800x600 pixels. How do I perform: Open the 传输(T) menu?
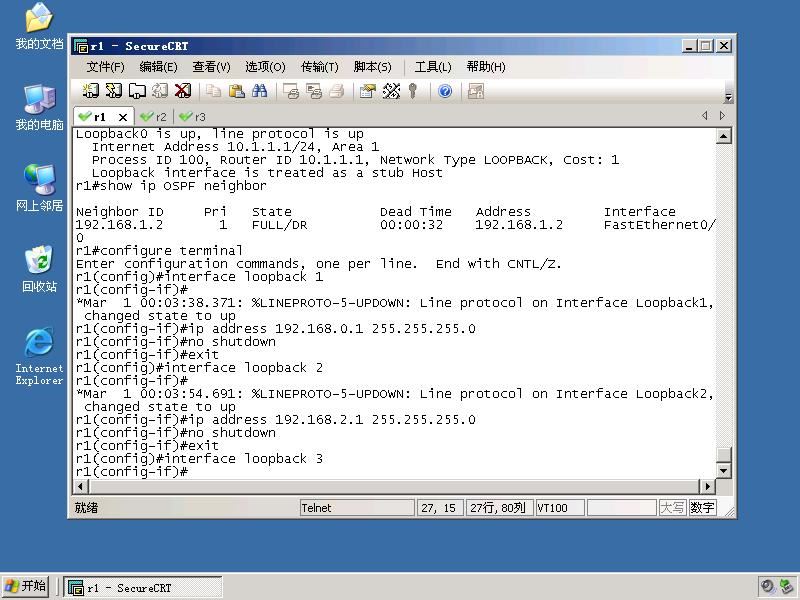click(319, 67)
